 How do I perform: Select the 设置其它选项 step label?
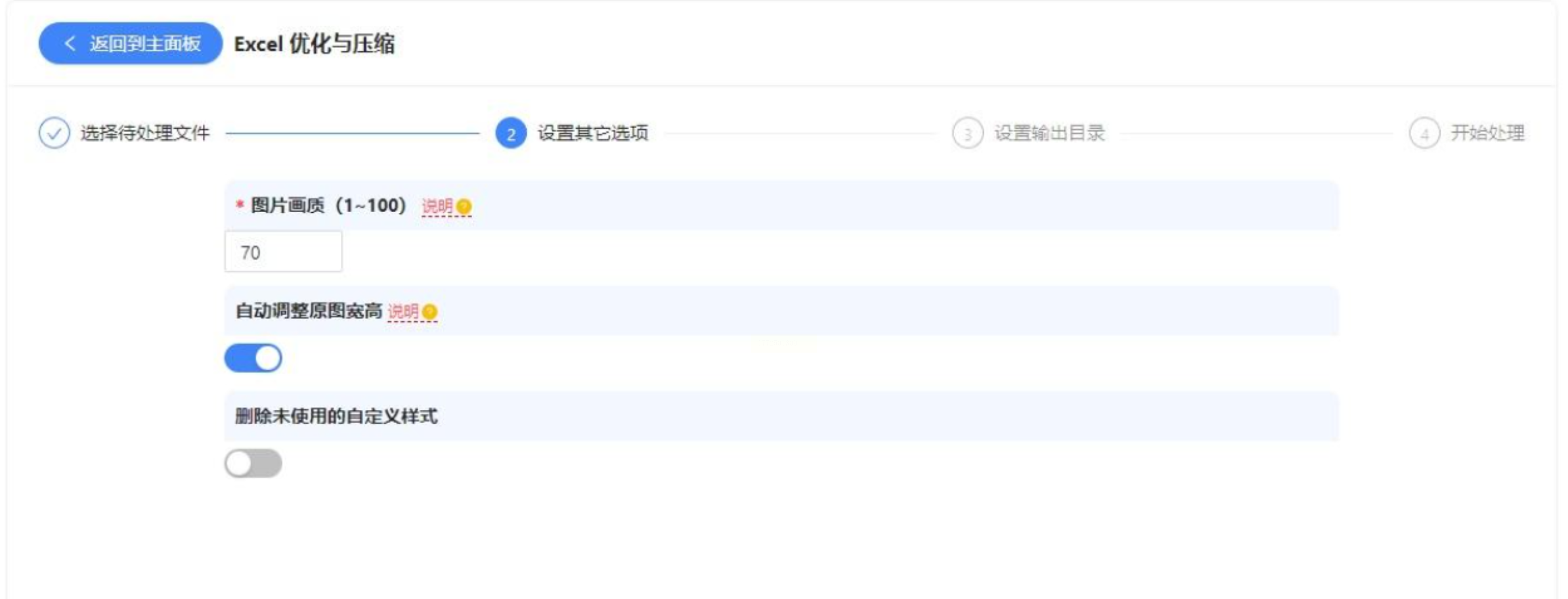pos(593,133)
